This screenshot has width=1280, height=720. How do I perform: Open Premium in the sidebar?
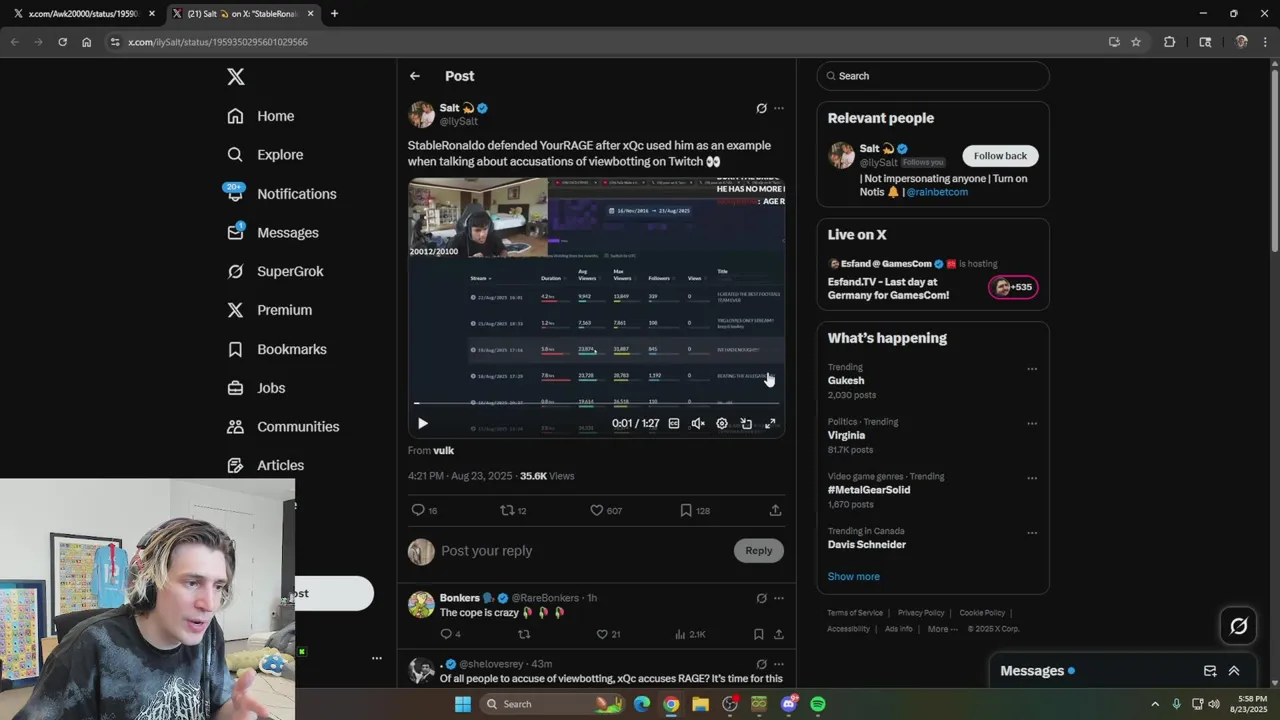click(x=270, y=310)
